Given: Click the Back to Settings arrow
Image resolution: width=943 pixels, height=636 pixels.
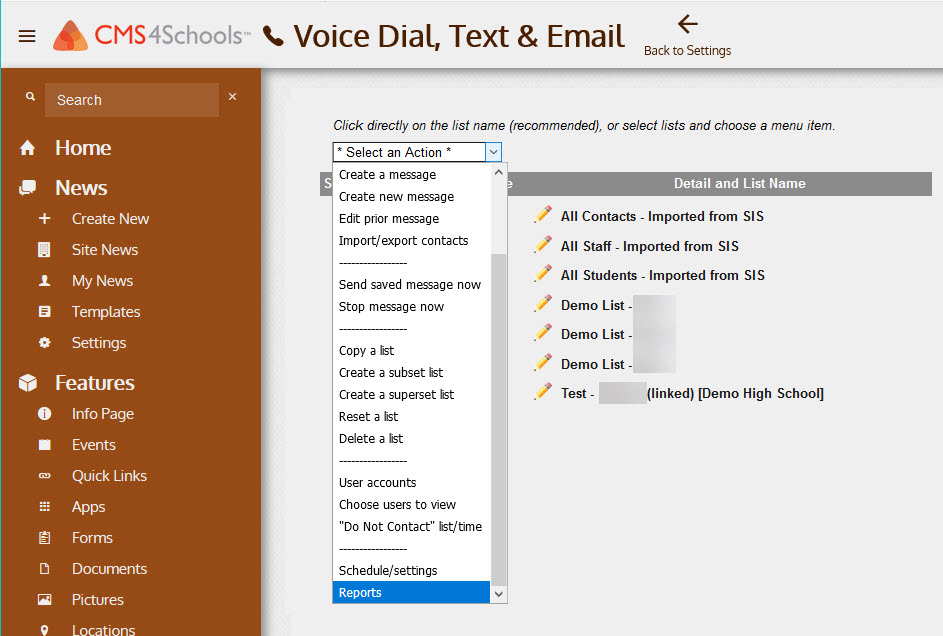Looking at the screenshot, I should pyautogui.click(x=687, y=24).
